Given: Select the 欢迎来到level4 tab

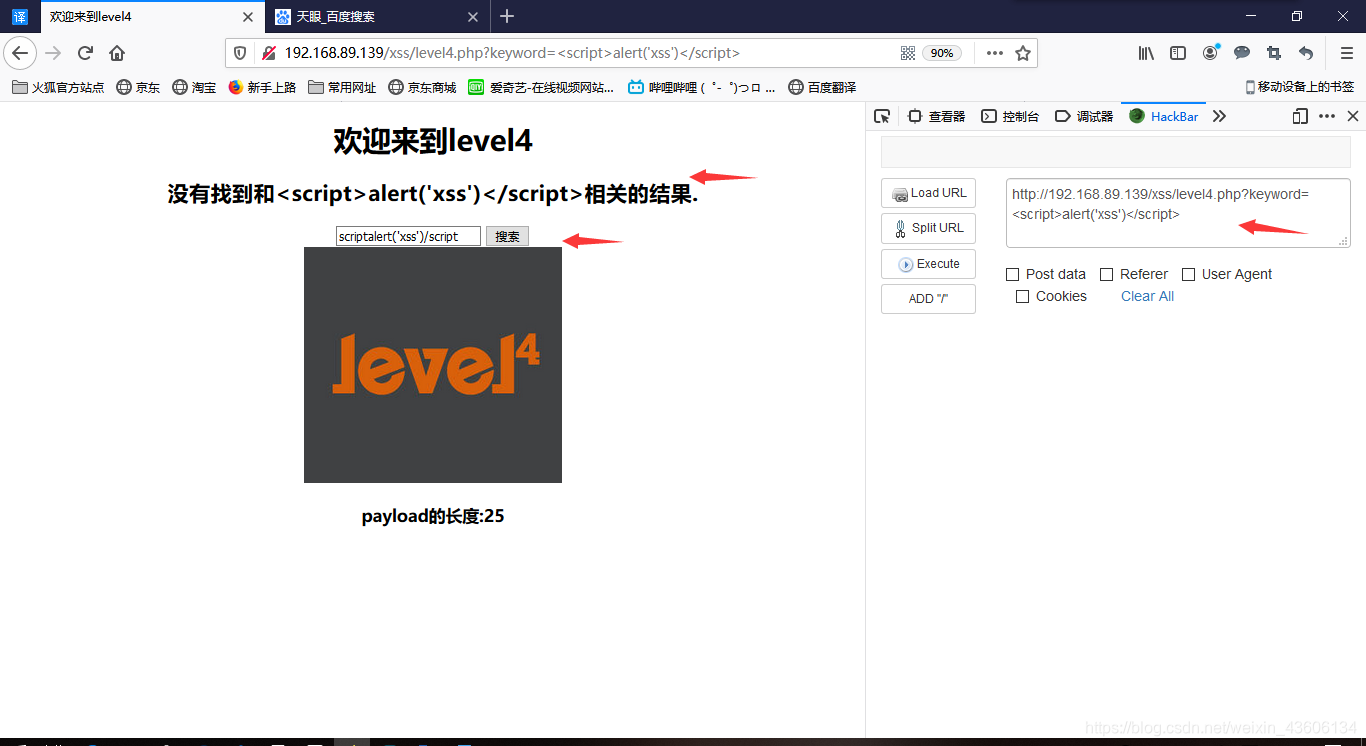Looking at the screenshot, I should coord(152,17).
